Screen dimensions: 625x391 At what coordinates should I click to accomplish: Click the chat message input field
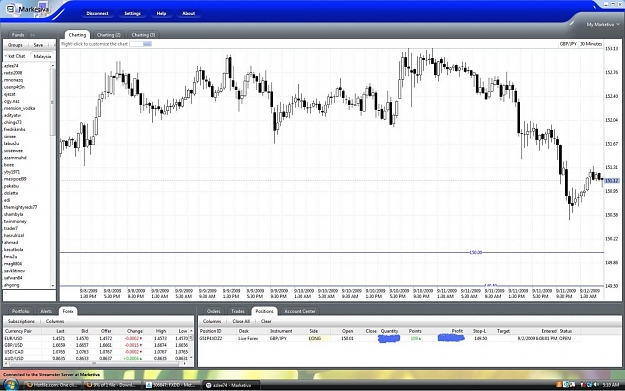pos(29,295)
